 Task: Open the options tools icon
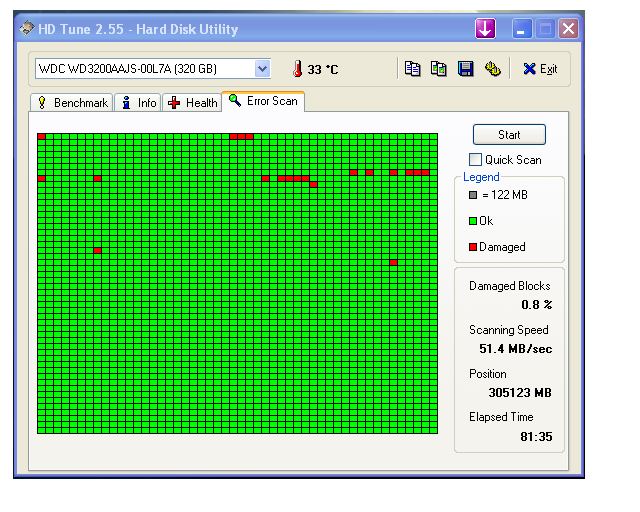493,69
